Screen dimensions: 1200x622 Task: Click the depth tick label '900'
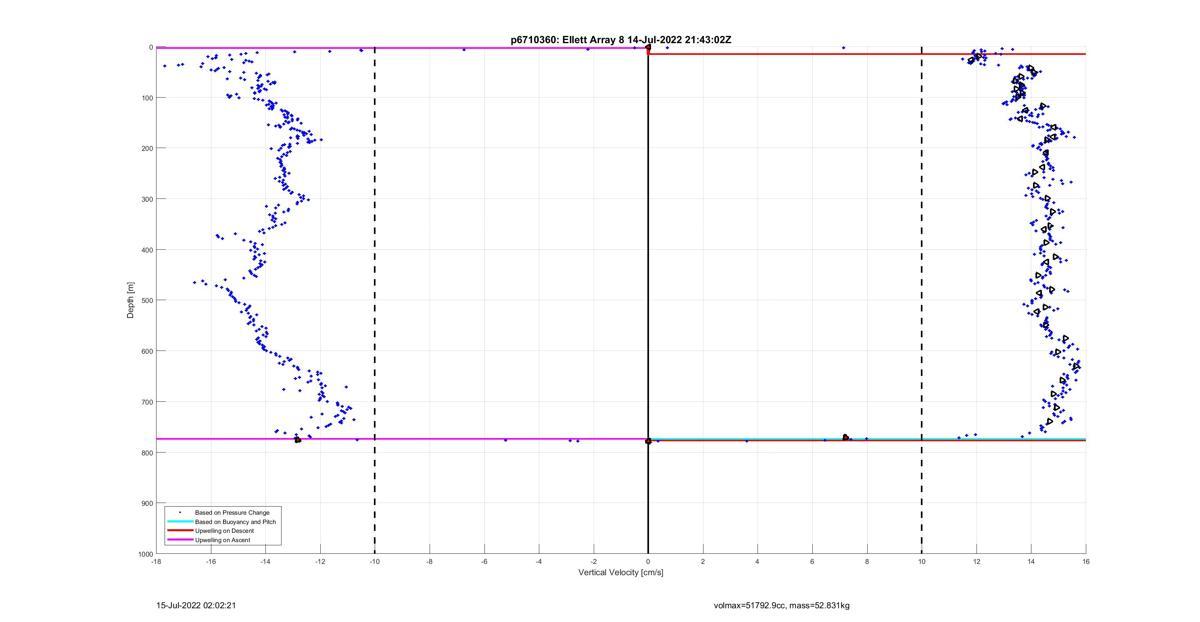pos(146,503)
